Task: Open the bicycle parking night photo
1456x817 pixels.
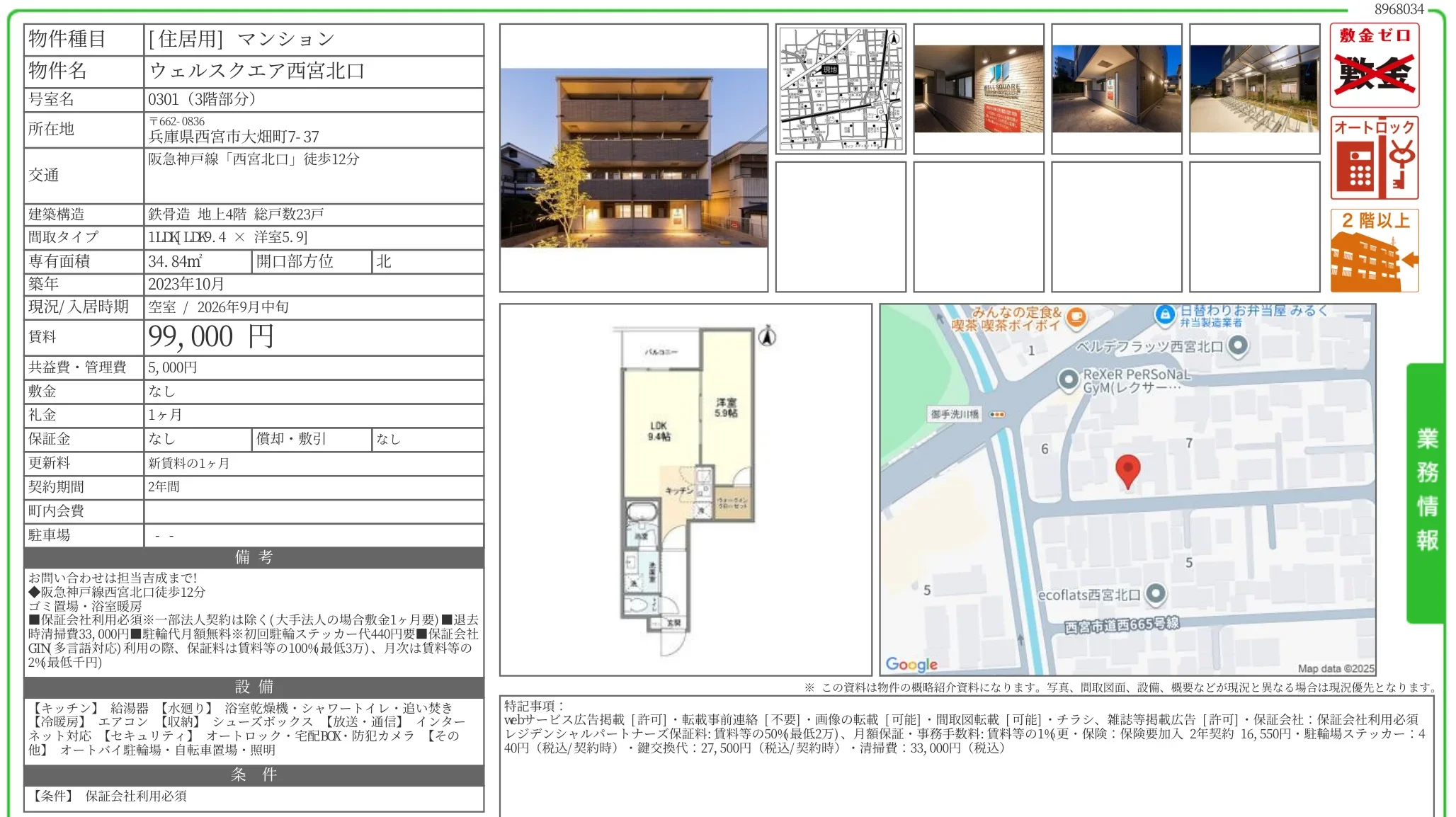Action: tap(1255, 88)
